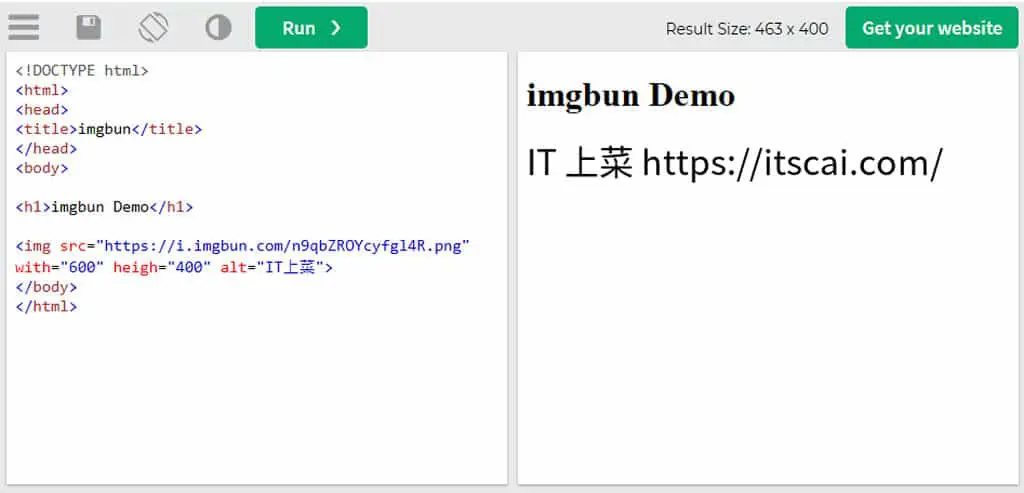Run the code with the green Run button

coord(312,27)
